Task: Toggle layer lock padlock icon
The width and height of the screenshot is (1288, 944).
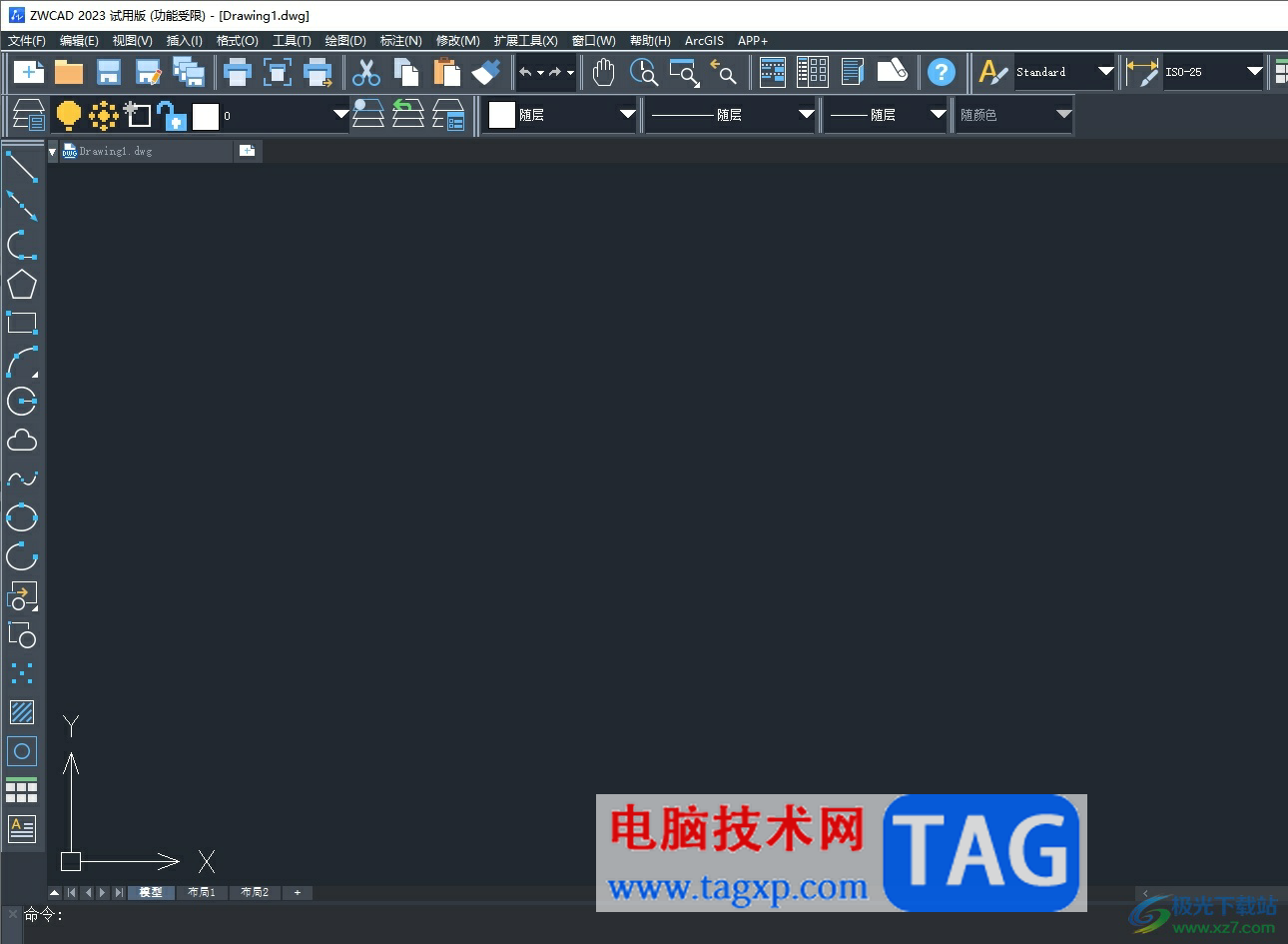Action: [172, 116]
